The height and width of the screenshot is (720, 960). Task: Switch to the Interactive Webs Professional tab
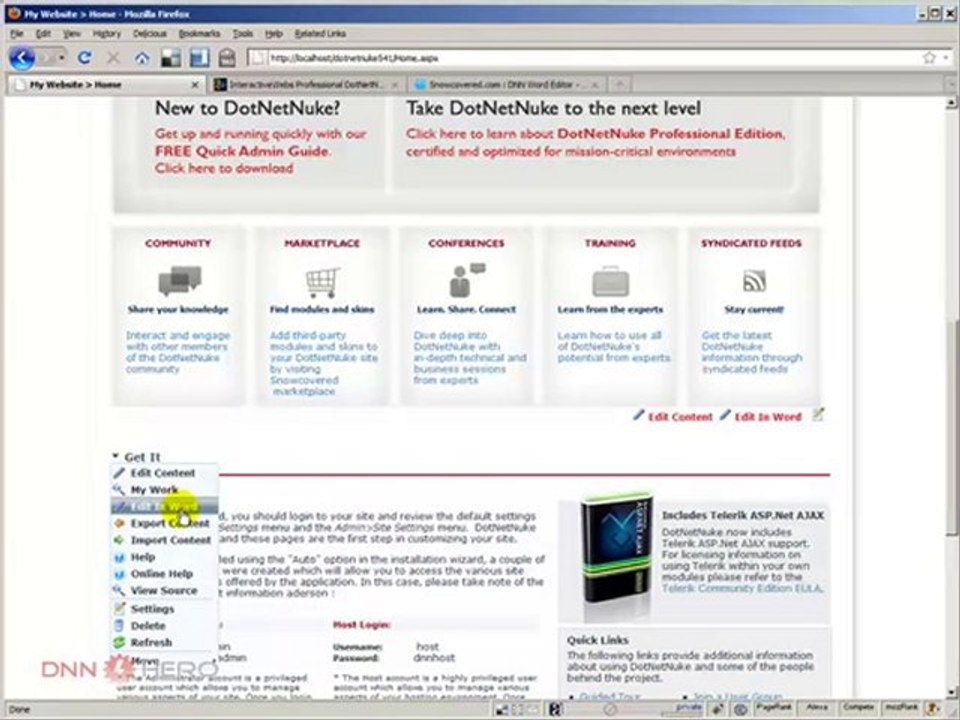[x=308, y=84]
